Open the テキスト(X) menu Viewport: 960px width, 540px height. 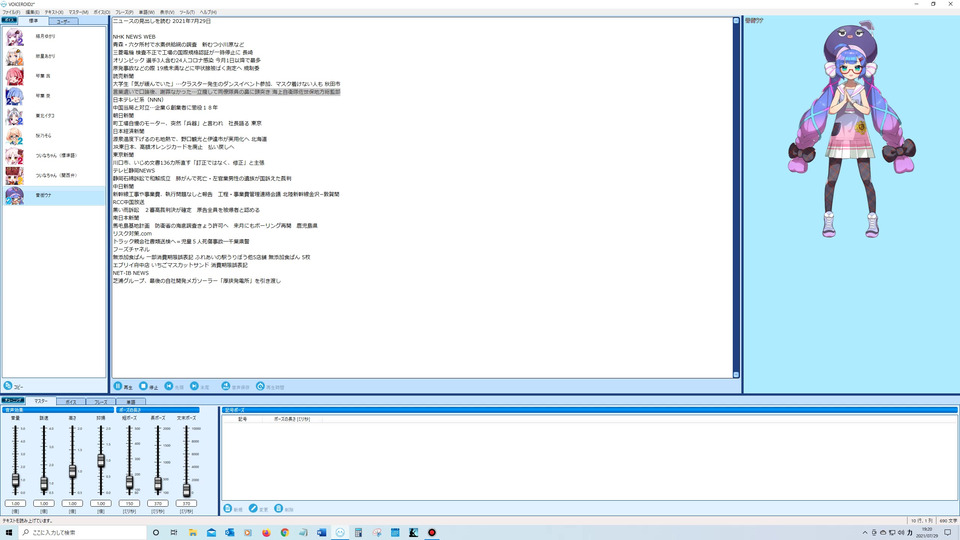click(x=54, y=12)
